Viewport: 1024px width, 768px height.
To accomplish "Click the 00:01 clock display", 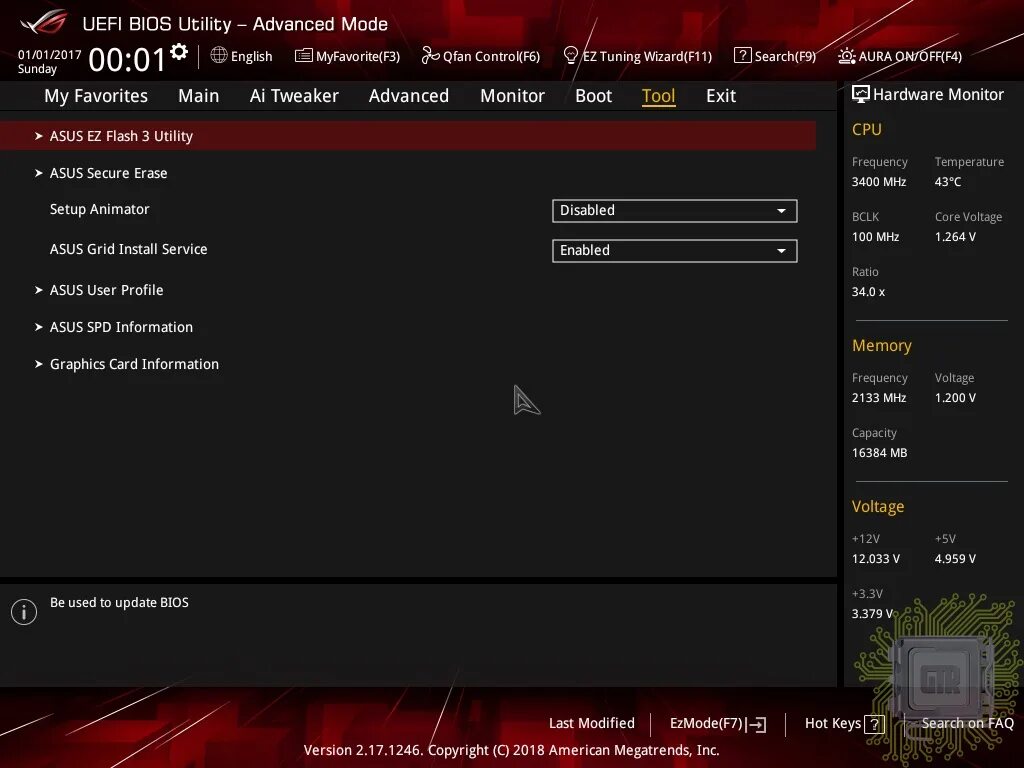I will (127, 59).
